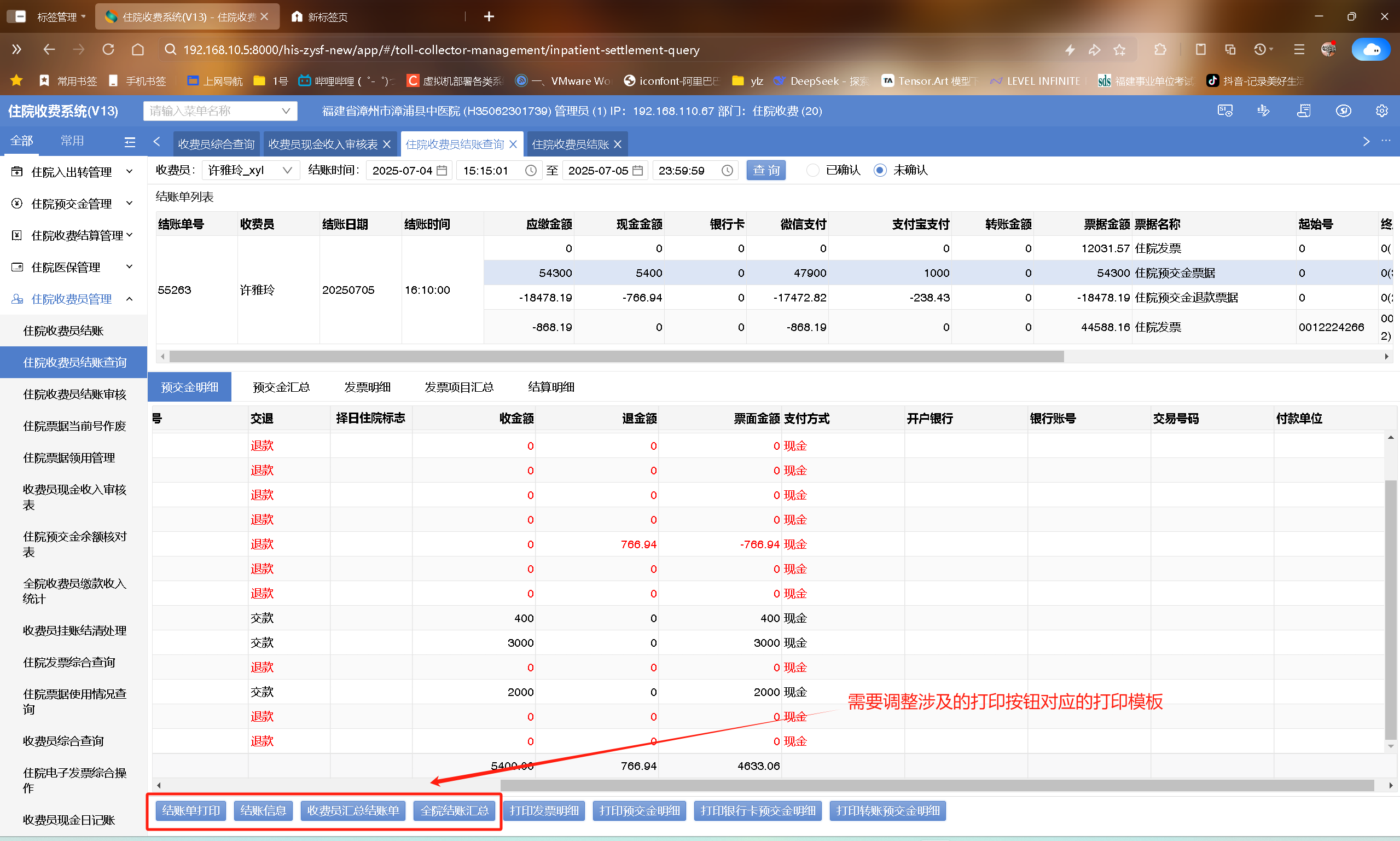
Task: Click the bookmark star in the address bar
Action: click(1119, 50)
